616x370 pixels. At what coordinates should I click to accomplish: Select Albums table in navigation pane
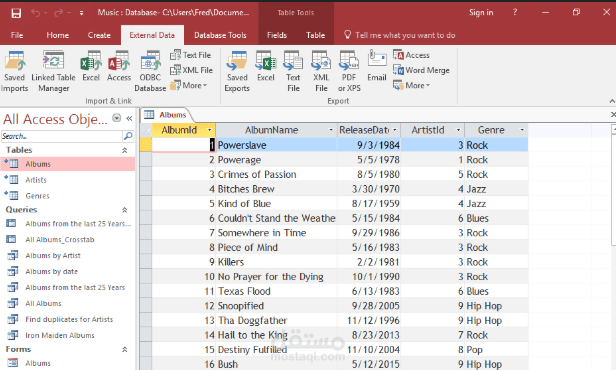pos(68,164)
